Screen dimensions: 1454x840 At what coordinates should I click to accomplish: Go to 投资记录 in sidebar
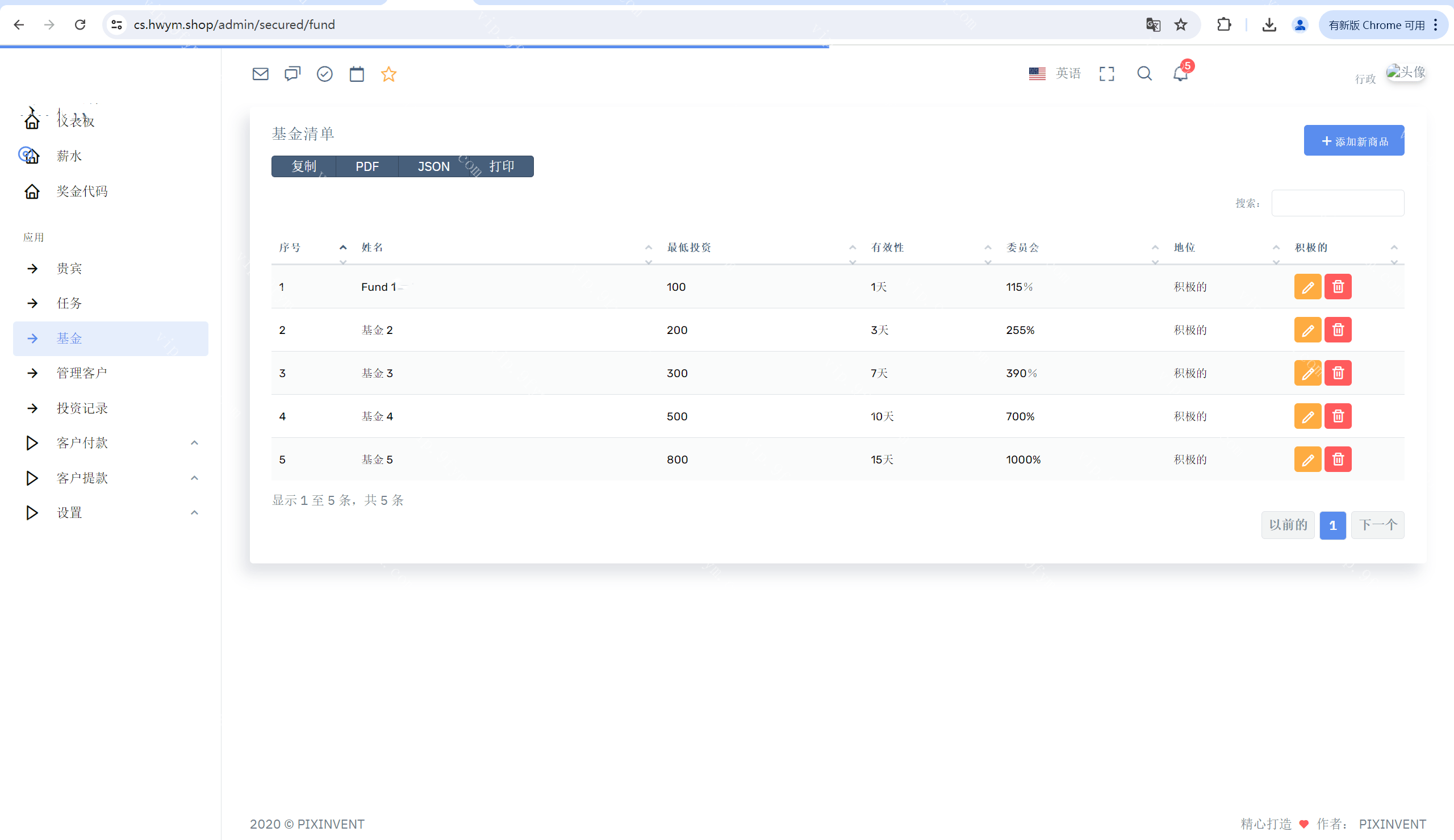(82, 408)
